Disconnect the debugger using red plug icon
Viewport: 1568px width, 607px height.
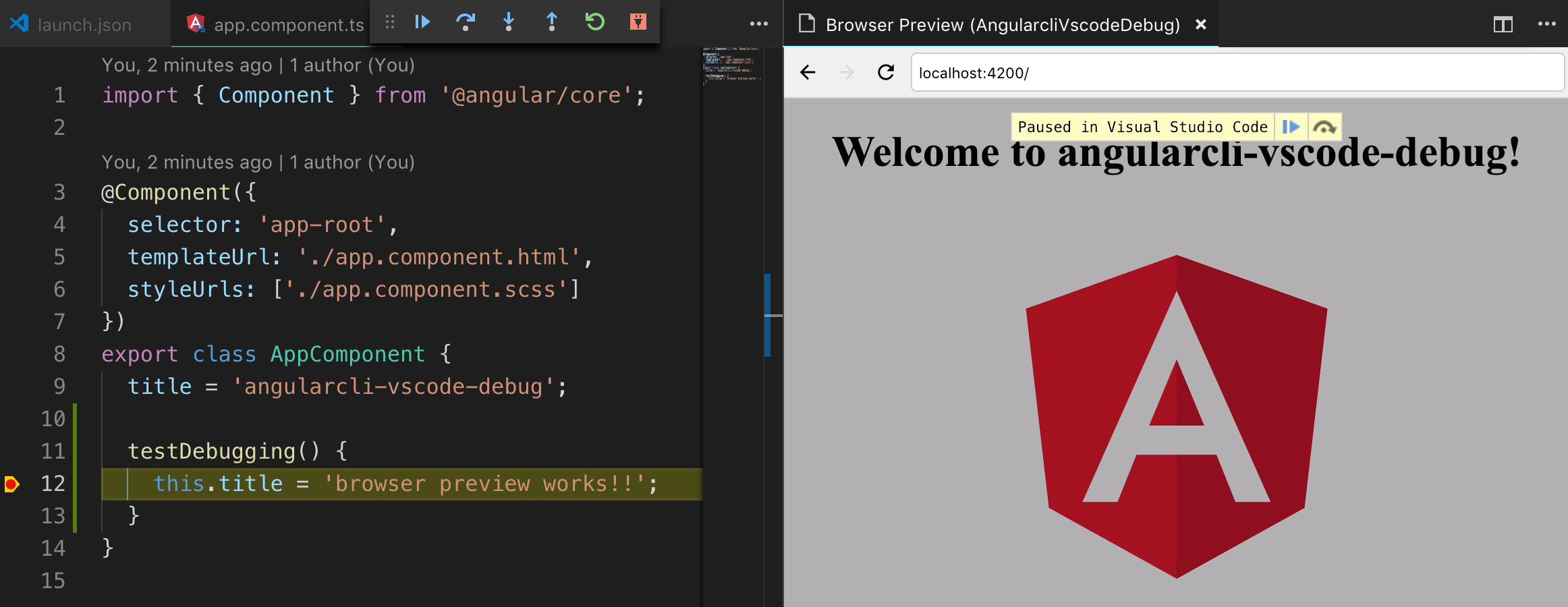coord(638,22)
